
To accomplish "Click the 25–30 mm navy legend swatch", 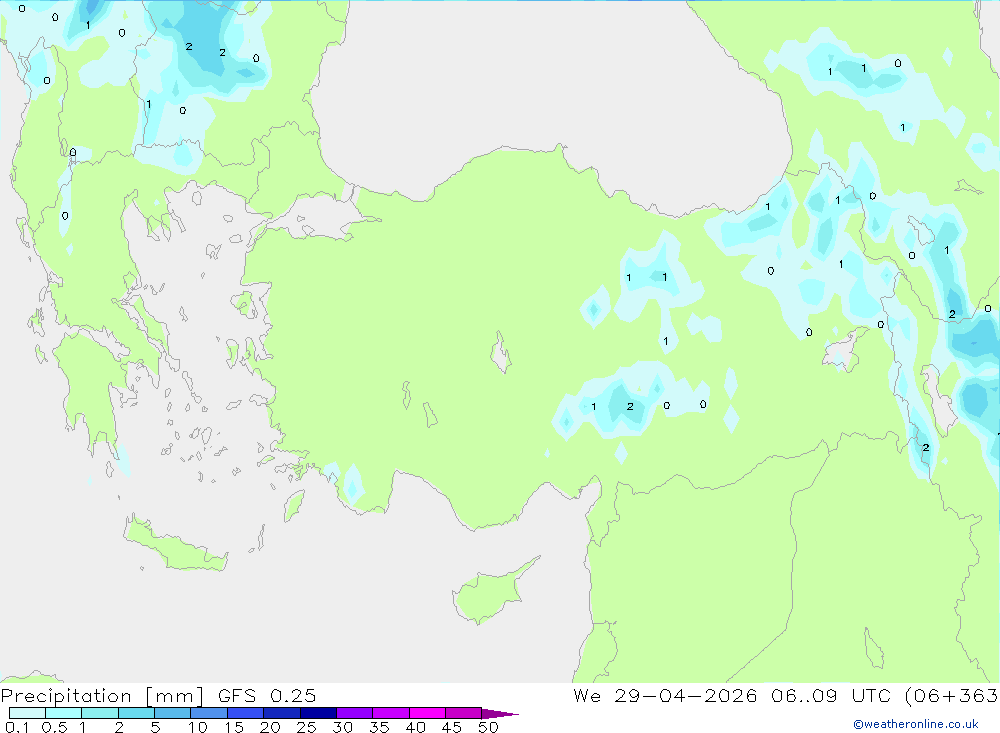I will tap(318, 713).
